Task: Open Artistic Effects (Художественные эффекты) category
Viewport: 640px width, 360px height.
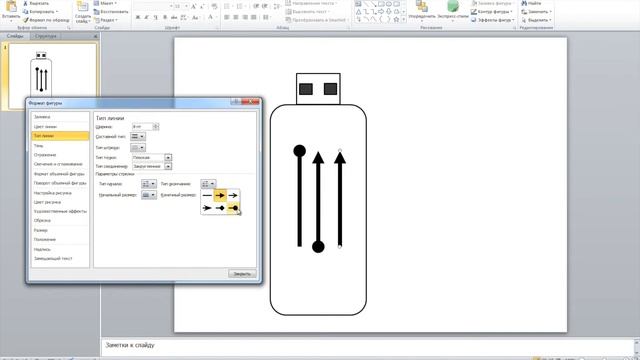Action: pyautogui.click(x=60, y=211)
